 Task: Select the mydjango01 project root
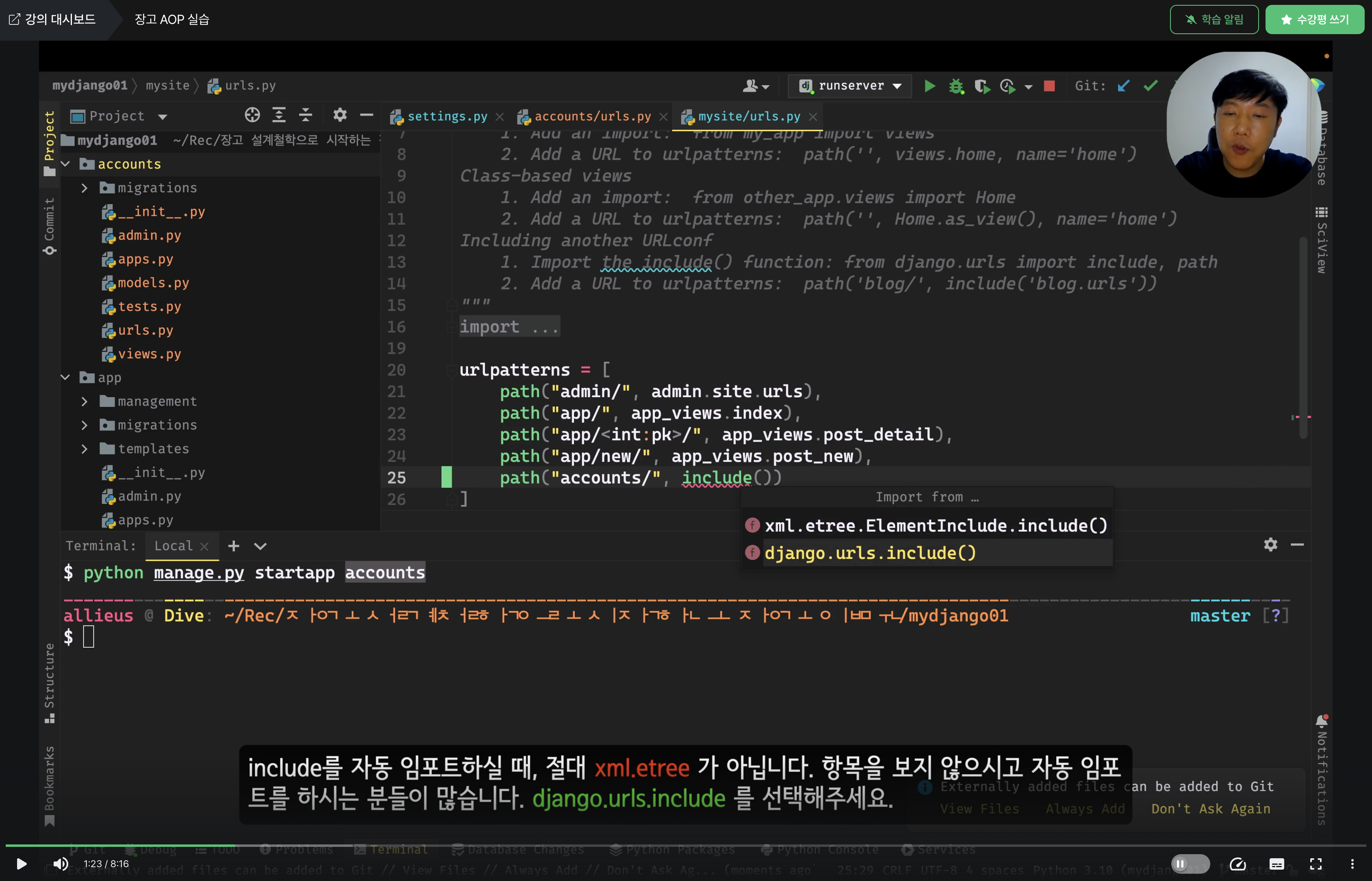pyautogui.click(x=117, y=140)
